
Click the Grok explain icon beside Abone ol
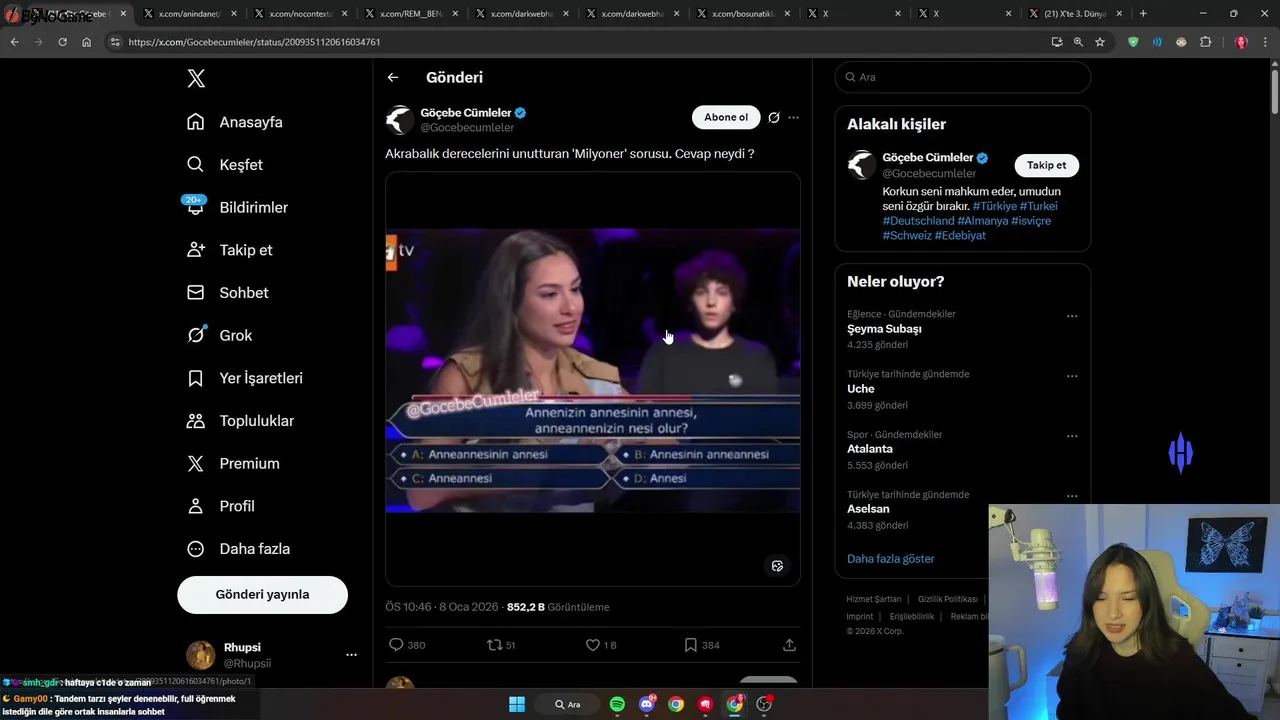pyautogui.click(x=773, y=118)
